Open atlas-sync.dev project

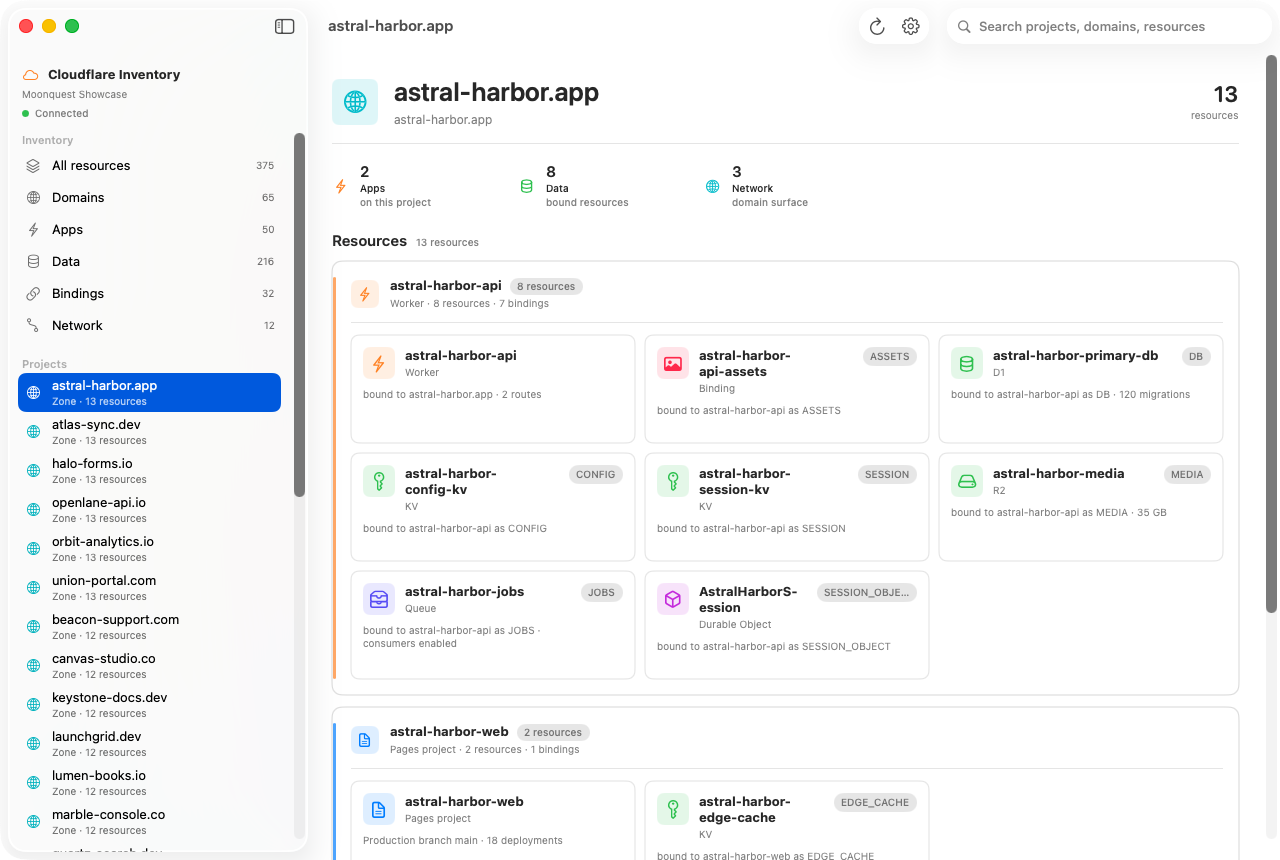point(150,432)
